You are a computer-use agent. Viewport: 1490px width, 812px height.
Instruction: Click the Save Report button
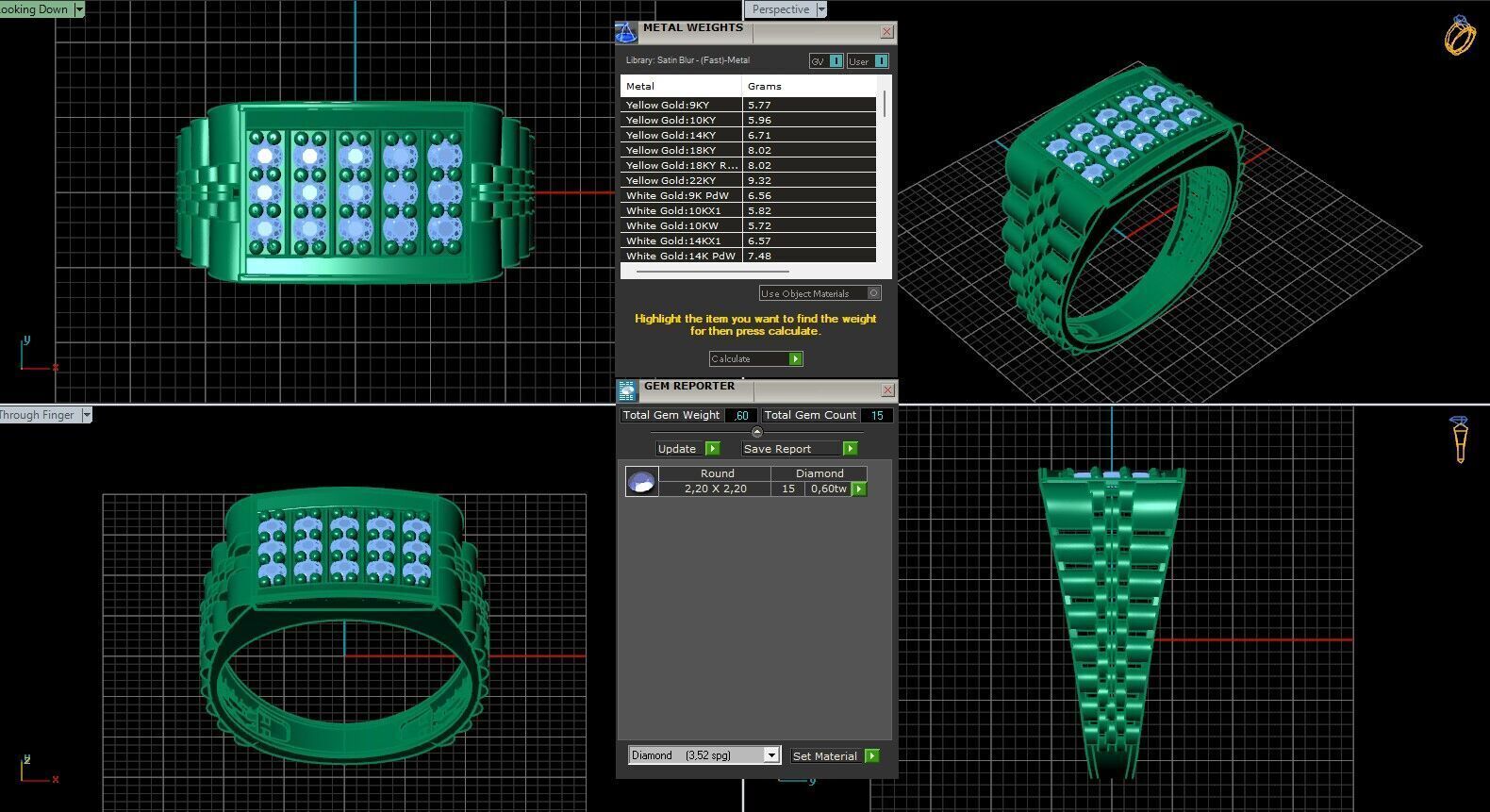pos(790,449)
